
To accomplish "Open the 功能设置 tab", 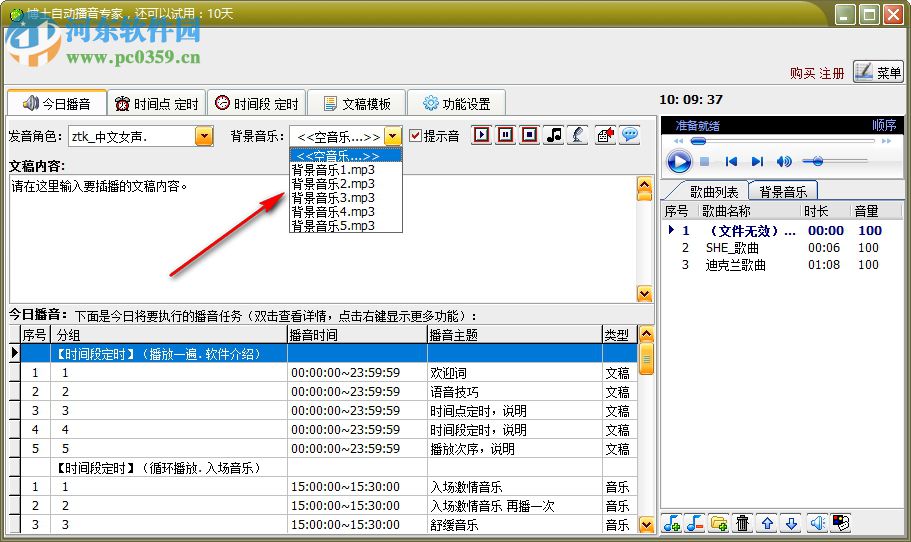I will pyautogui.click(x=456, y=104).
